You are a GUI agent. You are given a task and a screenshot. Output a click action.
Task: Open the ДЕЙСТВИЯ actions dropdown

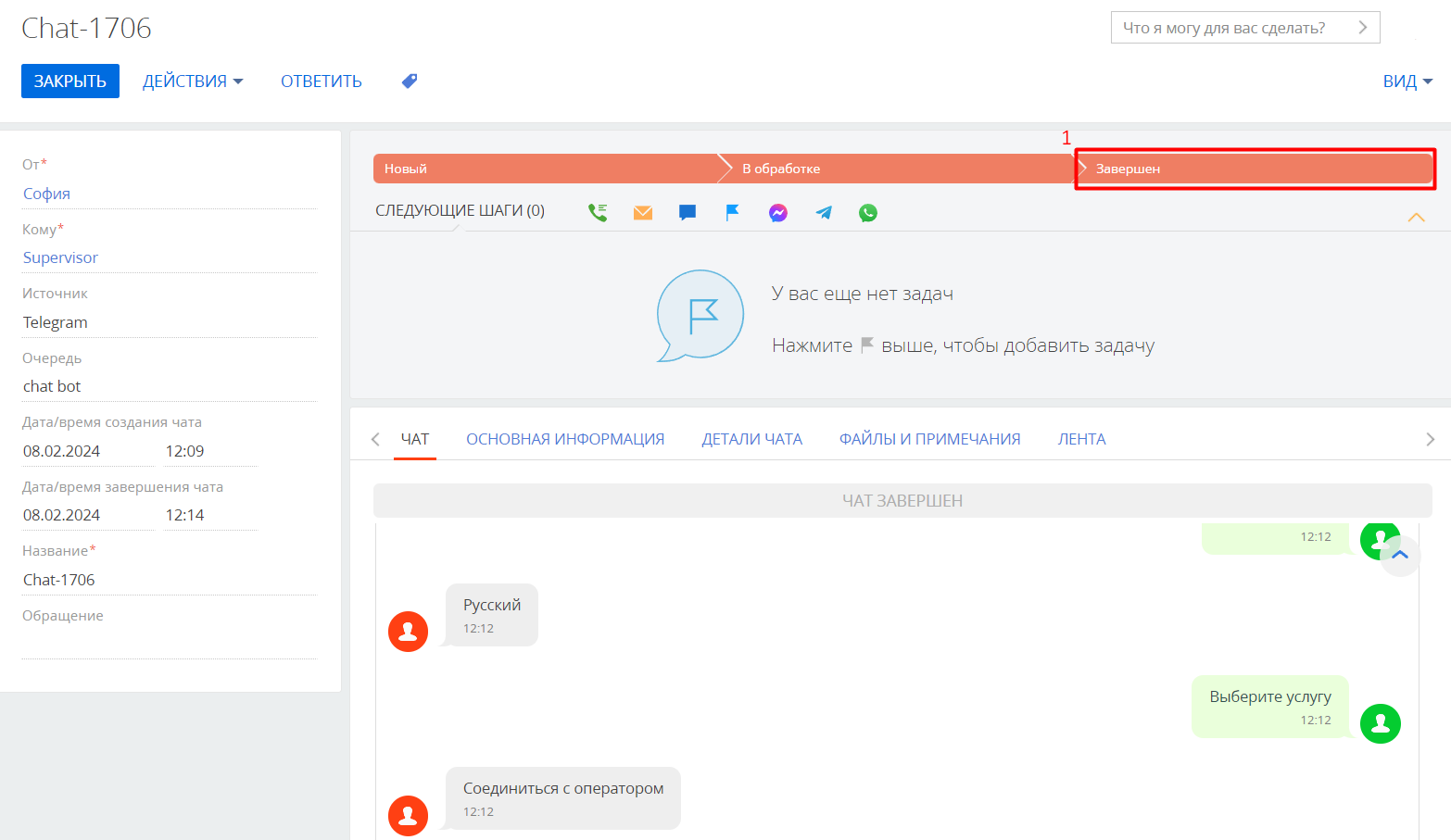tap(193, 81)
